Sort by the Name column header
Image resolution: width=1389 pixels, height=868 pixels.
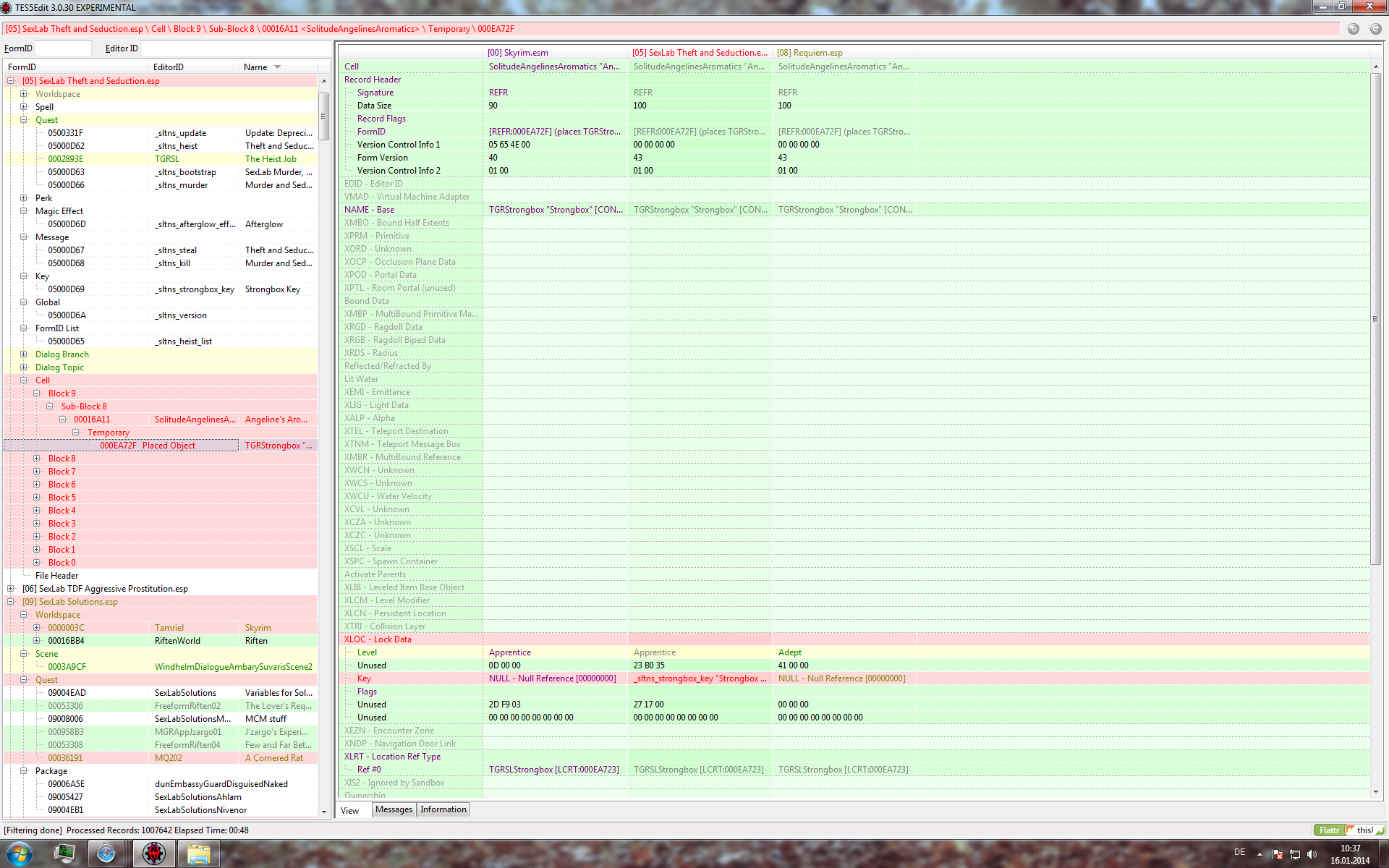[x=278, y=67]
